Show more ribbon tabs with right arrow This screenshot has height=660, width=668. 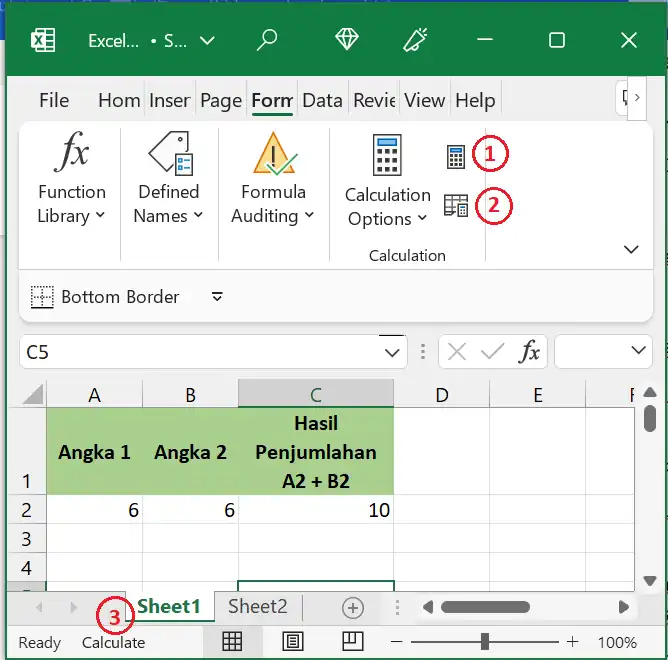point(637,98)
